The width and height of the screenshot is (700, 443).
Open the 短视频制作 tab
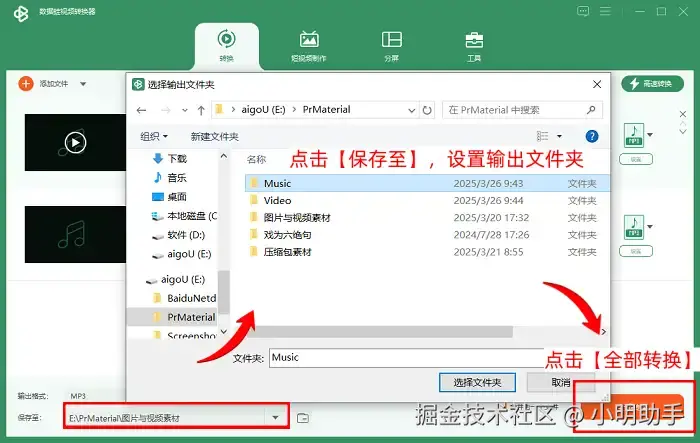pos(308,46)
